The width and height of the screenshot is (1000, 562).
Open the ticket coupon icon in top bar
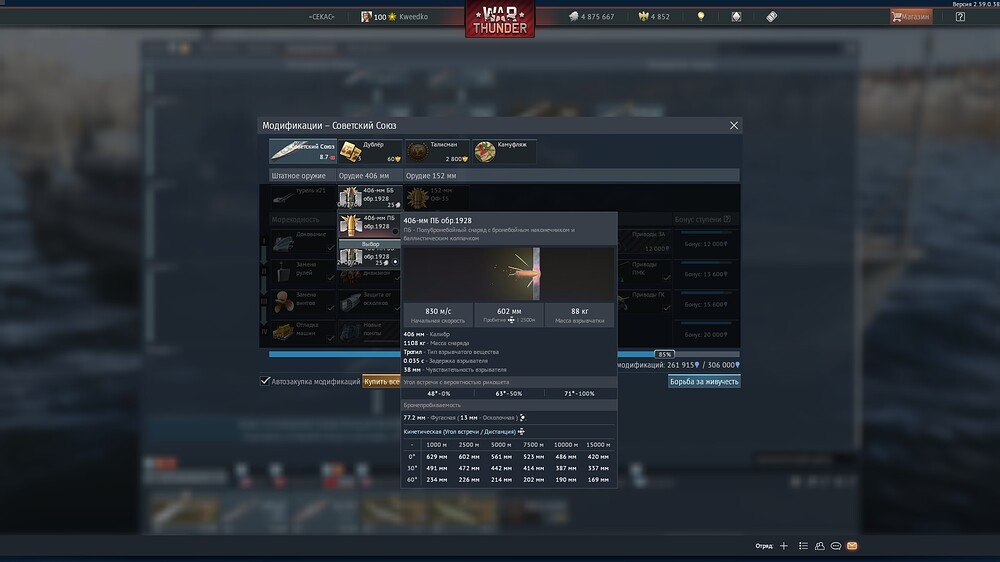click(772, 17)
